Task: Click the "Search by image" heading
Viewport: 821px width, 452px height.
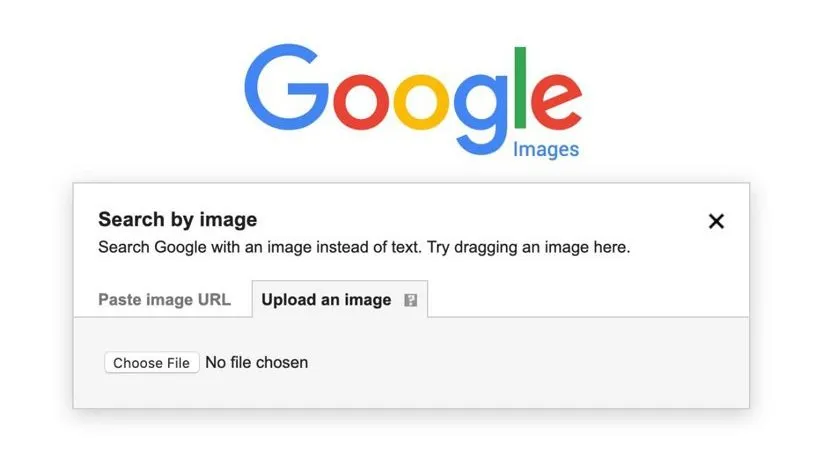Action: pos(177,220)
